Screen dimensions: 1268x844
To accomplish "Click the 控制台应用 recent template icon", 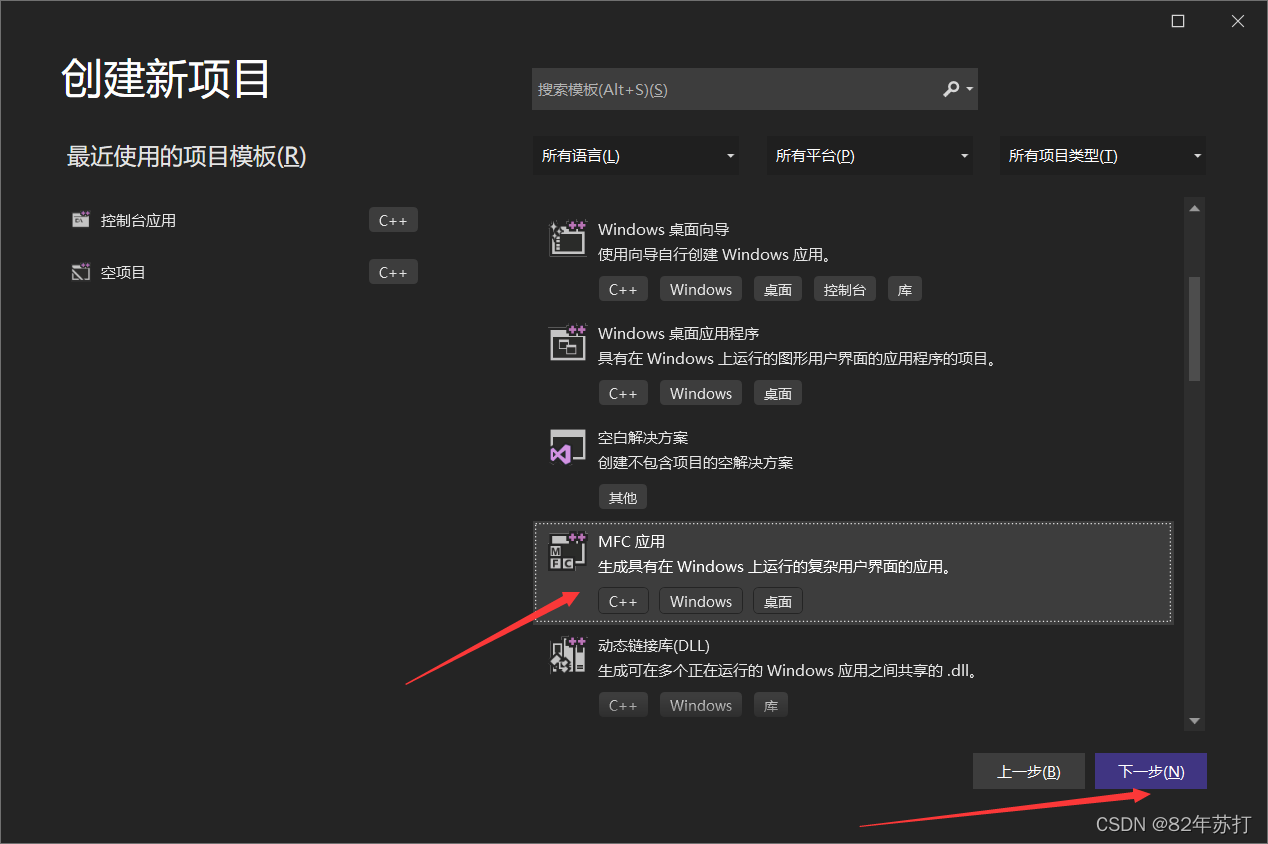I will (x=80, y=220).
